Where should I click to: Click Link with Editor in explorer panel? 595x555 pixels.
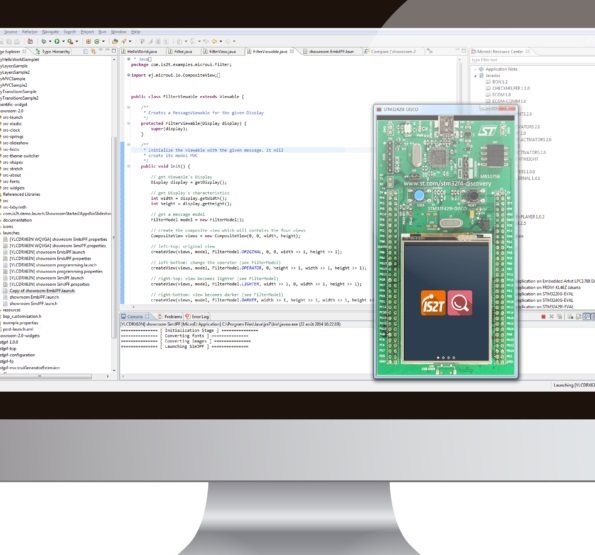point(93,51)
